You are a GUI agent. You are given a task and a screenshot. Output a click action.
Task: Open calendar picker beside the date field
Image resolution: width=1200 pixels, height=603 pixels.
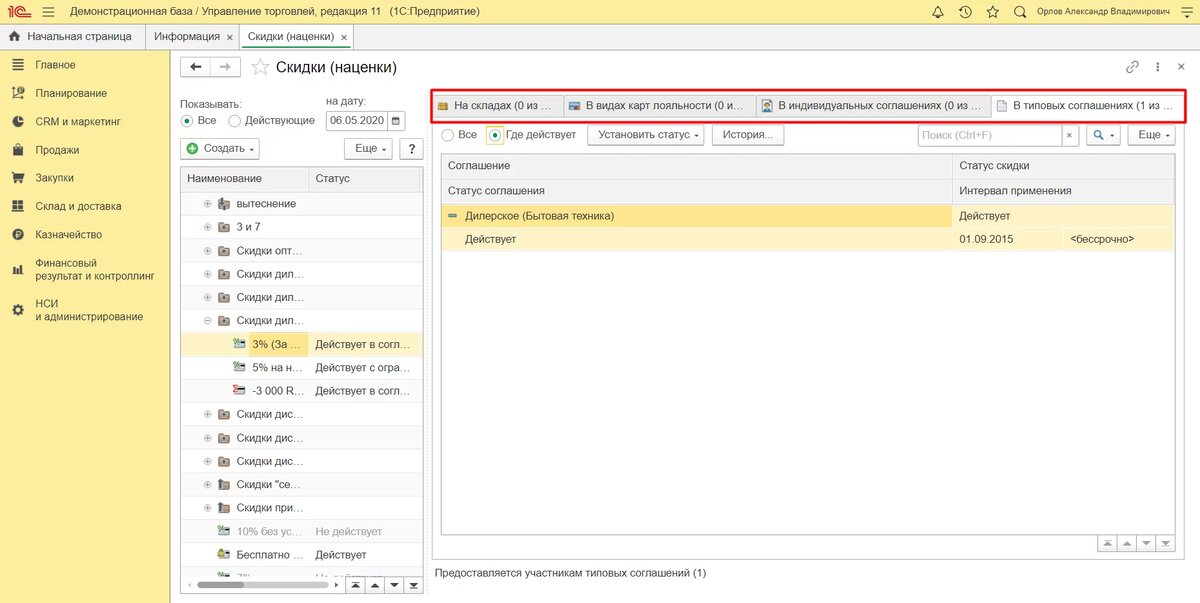pyautogui.click(x=396, y=120)
